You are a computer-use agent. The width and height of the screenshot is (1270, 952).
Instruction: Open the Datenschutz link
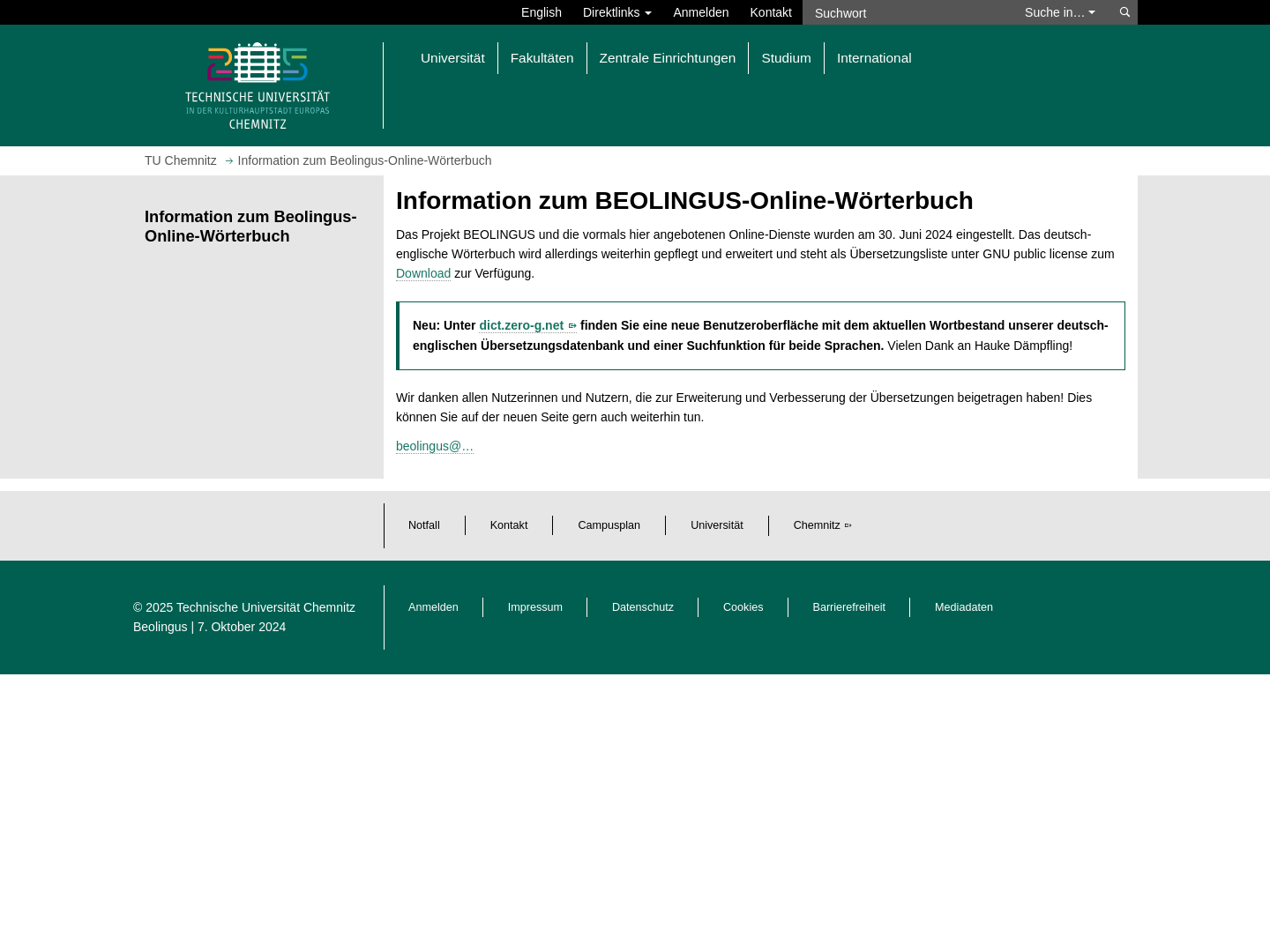[x=643, y=607]
